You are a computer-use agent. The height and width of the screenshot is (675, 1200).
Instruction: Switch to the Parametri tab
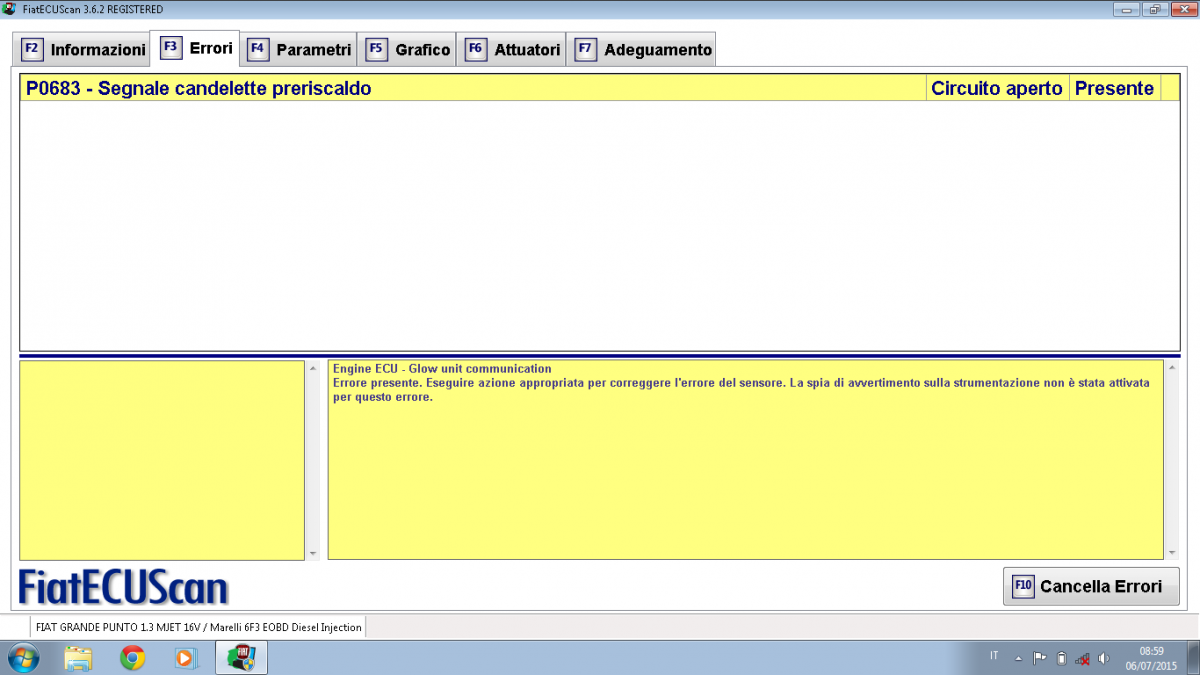click(x=299, y=49)
